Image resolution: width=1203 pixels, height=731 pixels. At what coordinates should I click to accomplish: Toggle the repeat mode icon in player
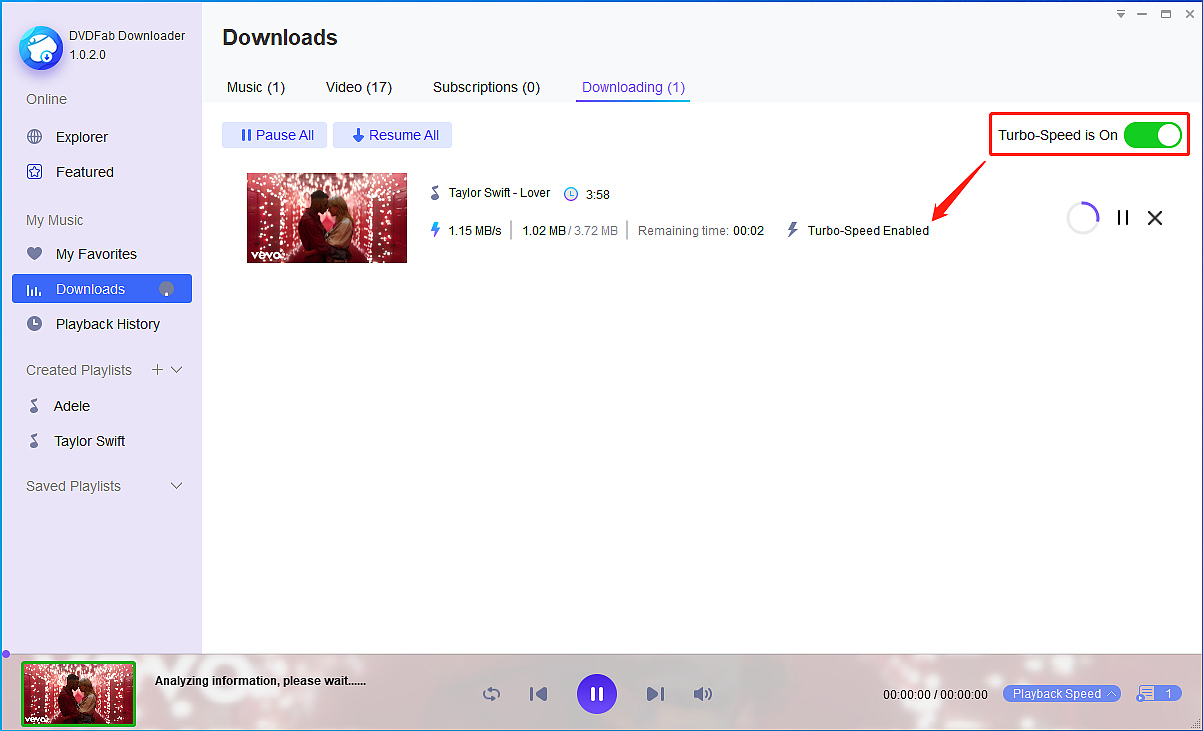point(491,694)
